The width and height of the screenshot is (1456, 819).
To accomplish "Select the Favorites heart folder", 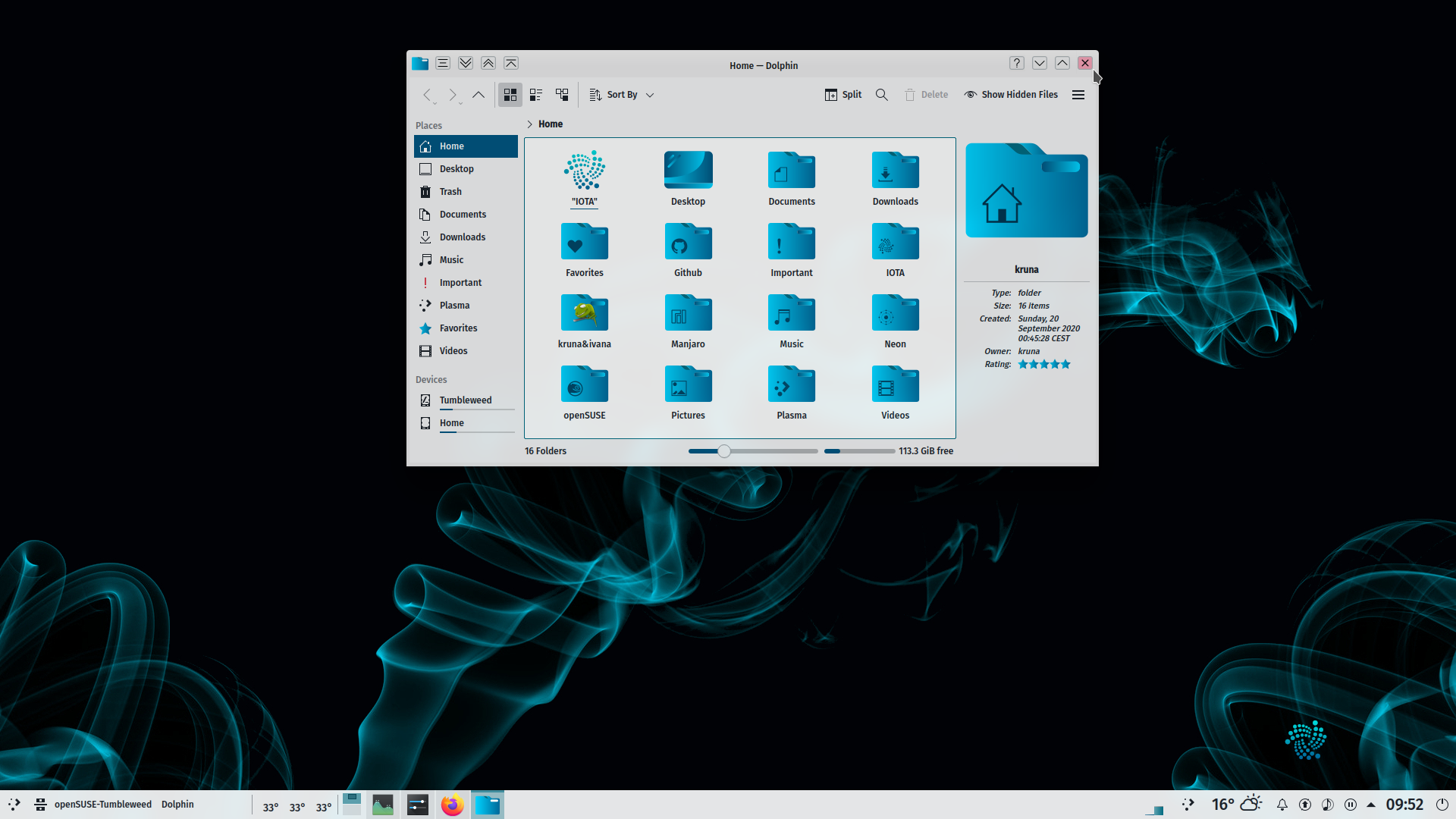I will click(585, 249).
